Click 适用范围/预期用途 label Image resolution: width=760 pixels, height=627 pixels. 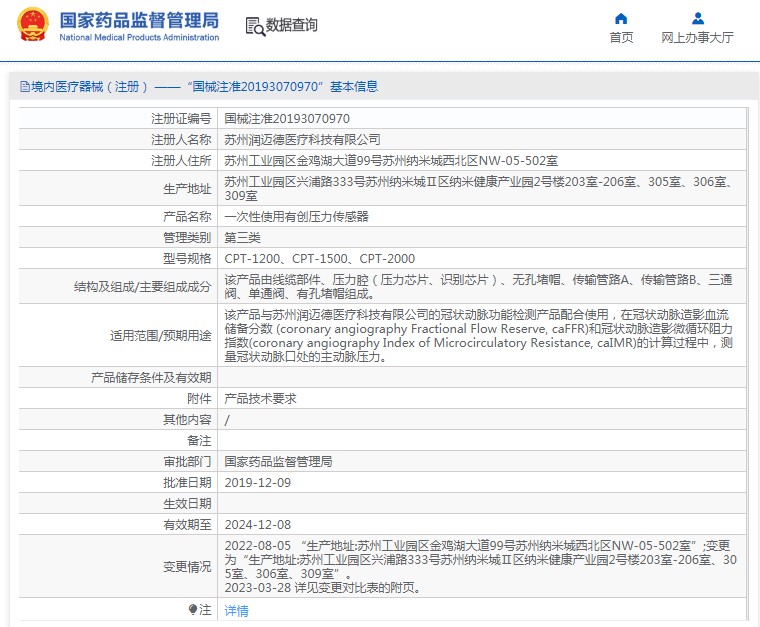(160, 335)
